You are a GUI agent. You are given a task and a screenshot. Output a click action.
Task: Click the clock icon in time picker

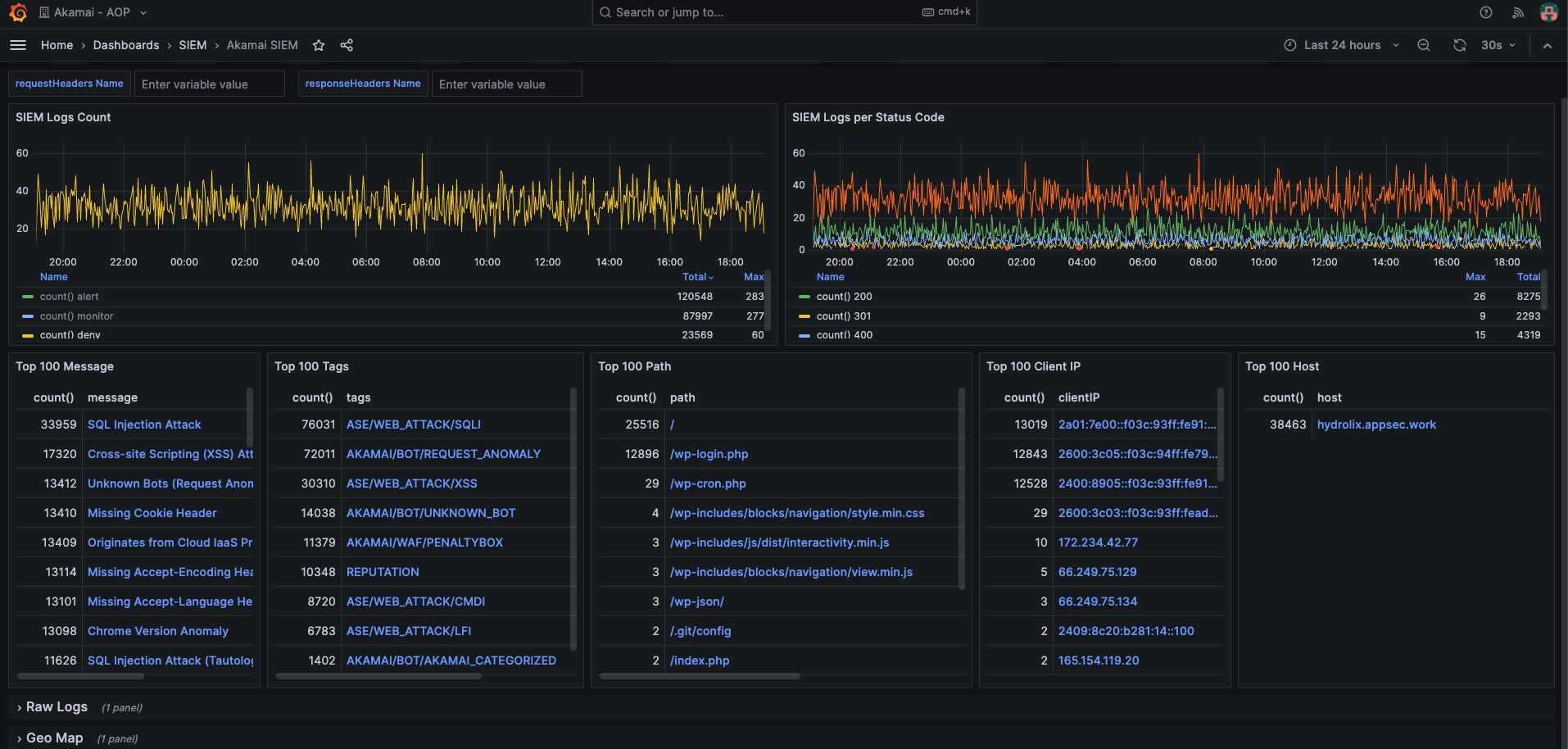pyautogui.click(x=1290, y=45)
